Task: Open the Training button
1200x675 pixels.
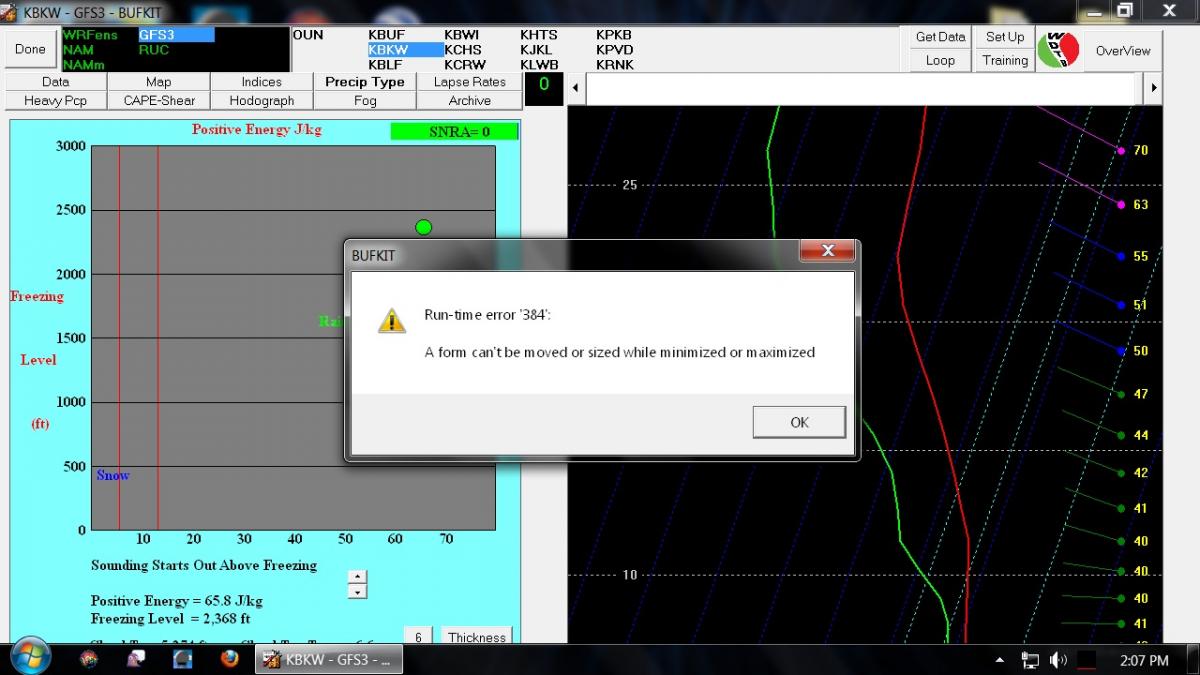Action: click(1005, 60)
